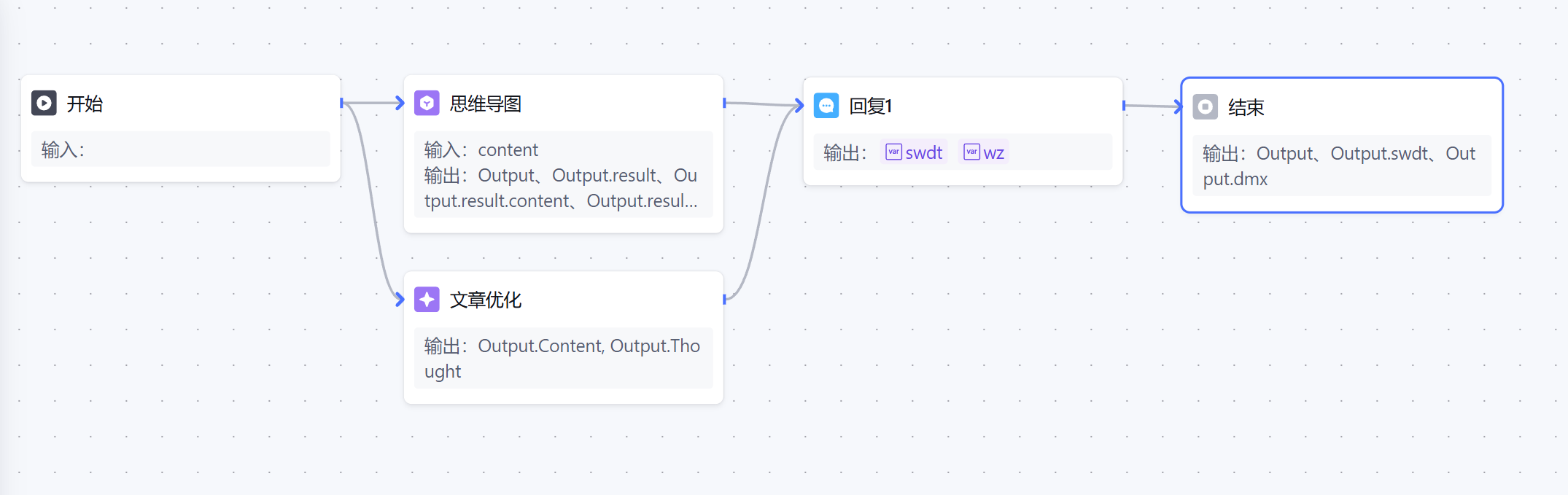Viewport: 1568px width, 495px height.
Task: Select the wz variable tag
Action: (984, 152)
